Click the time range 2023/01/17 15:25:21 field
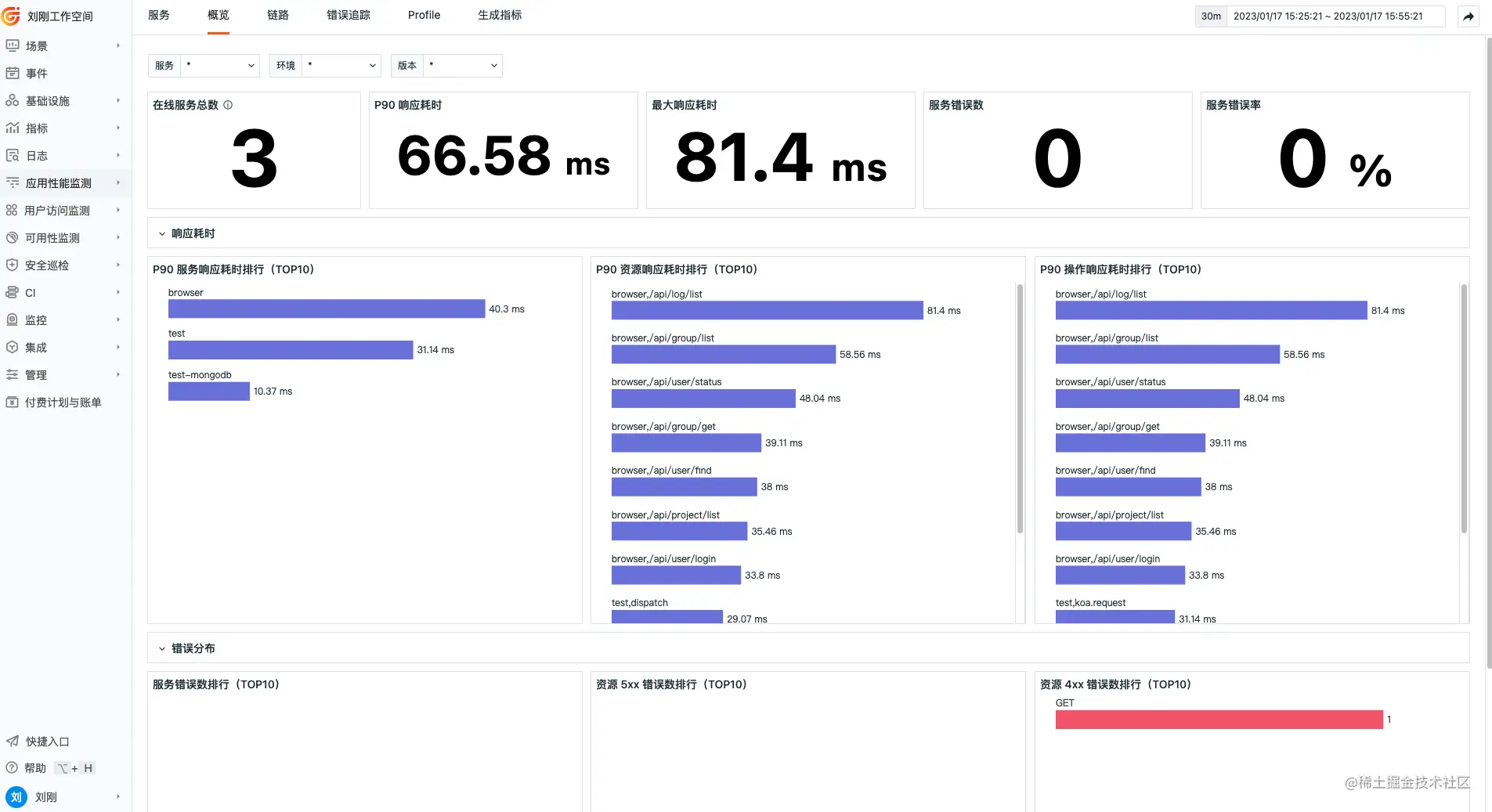Viewport: 1492px width, 812px height. coord(1335,16)
